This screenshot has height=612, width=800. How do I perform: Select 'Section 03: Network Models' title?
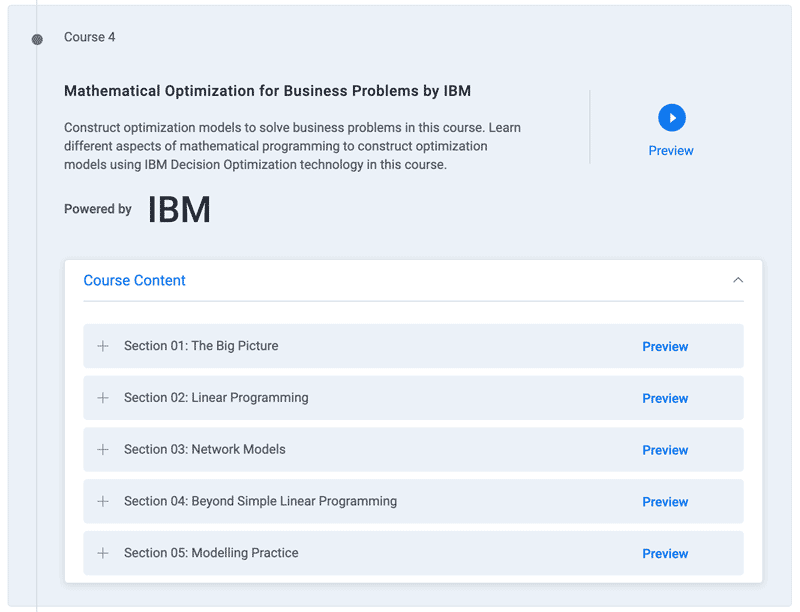point(205,449)
